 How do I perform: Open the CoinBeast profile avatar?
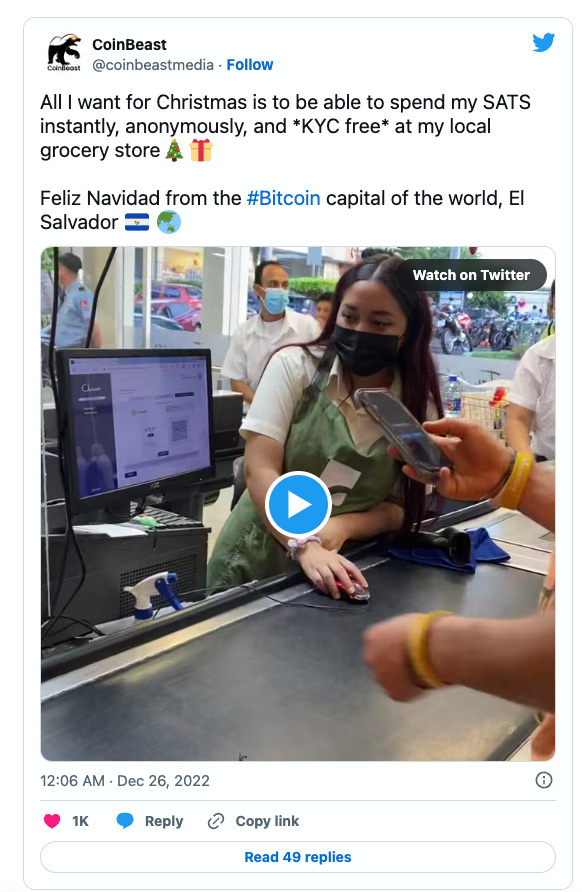pos(64,52)
